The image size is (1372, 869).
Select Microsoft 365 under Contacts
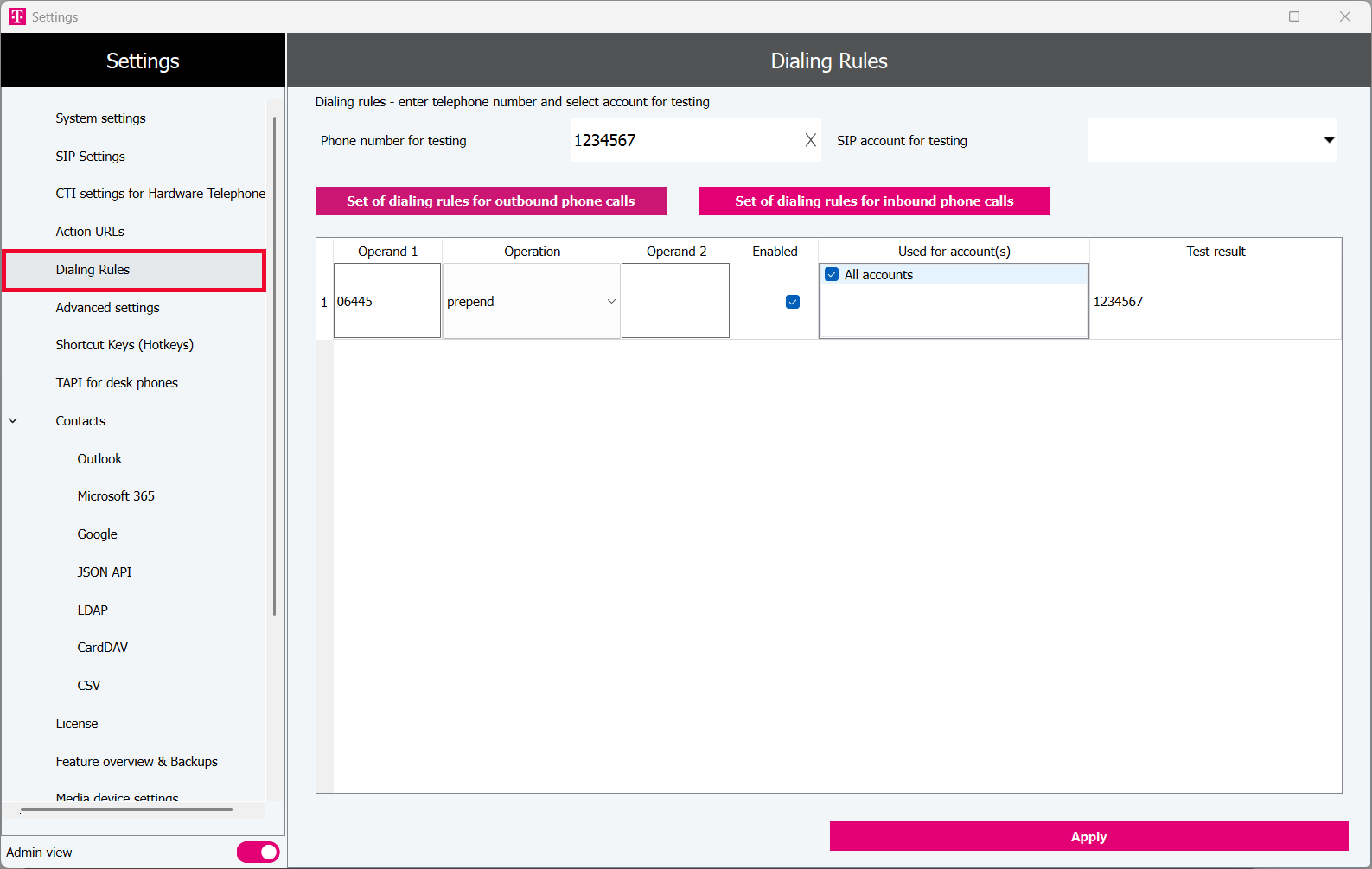116,496
